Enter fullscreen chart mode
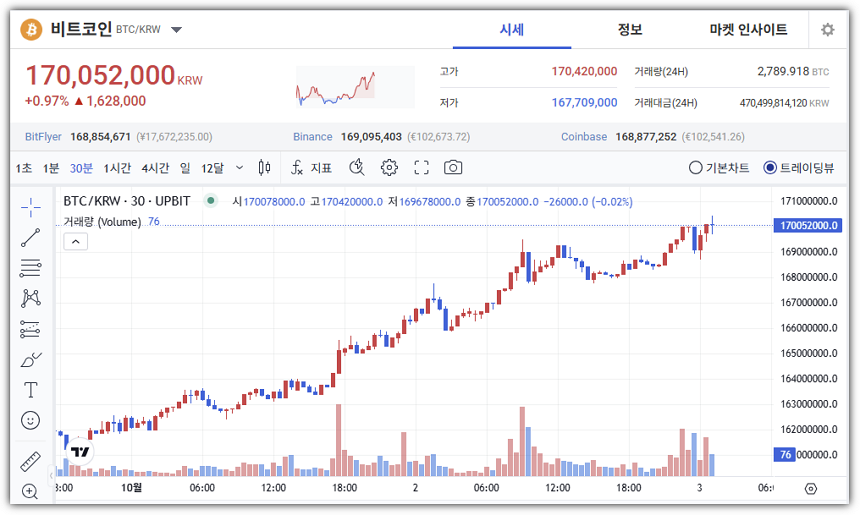Screen dimensions: 860x515 click(421, 168)
